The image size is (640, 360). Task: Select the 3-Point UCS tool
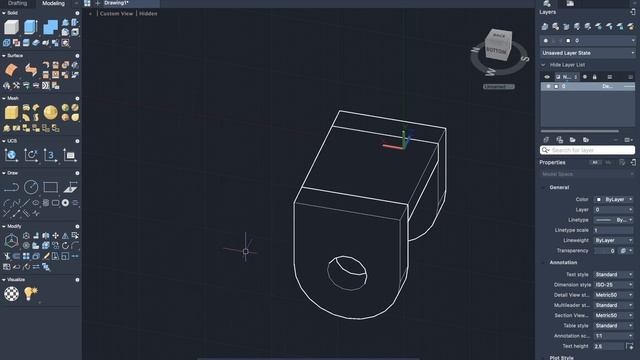click(50, 155)
